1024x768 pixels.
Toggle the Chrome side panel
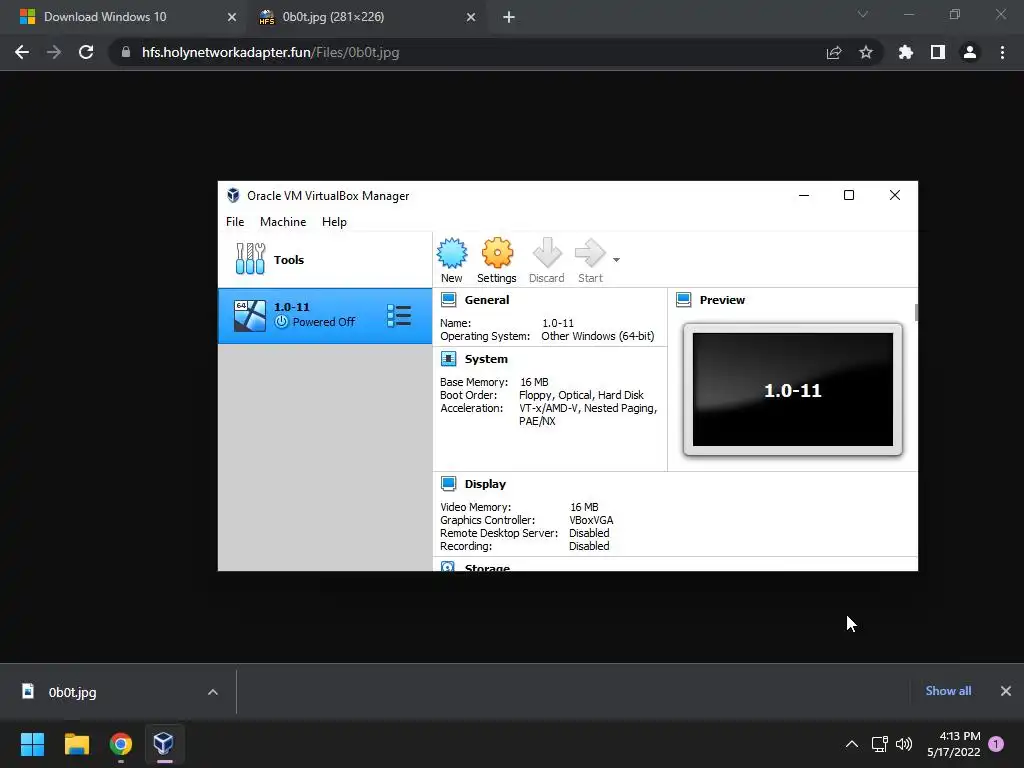pos(938,52)
